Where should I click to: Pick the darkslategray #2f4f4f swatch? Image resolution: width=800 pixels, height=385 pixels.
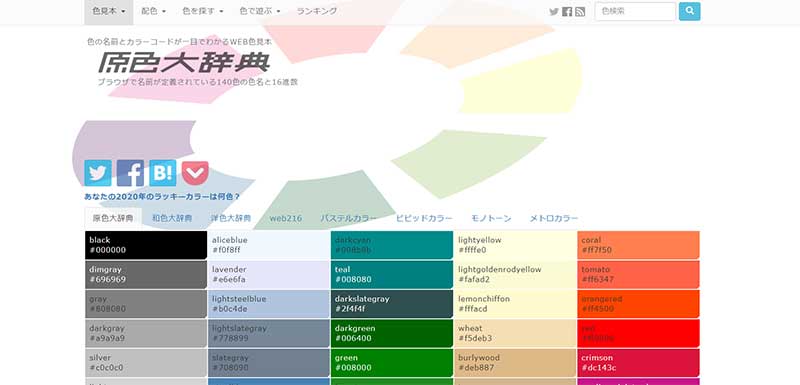click(392, 304)
